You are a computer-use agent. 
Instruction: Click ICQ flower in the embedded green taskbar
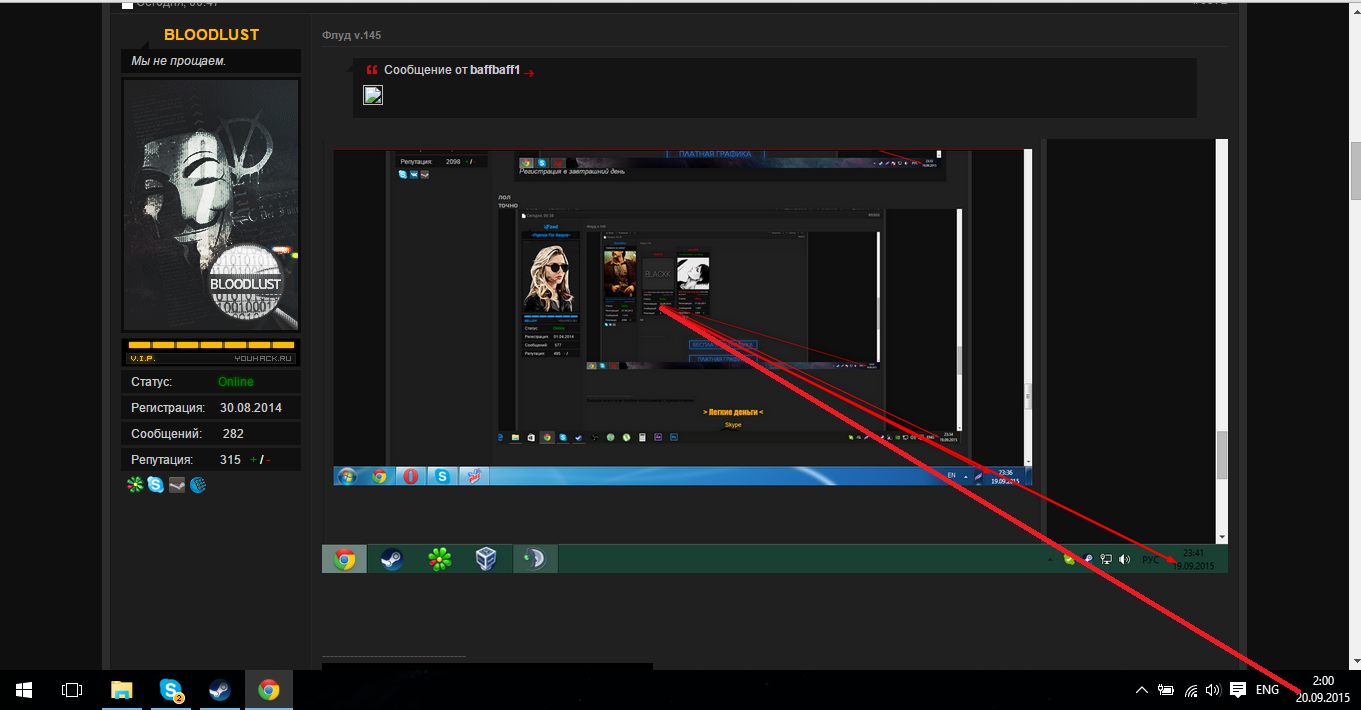pos(439,559)
